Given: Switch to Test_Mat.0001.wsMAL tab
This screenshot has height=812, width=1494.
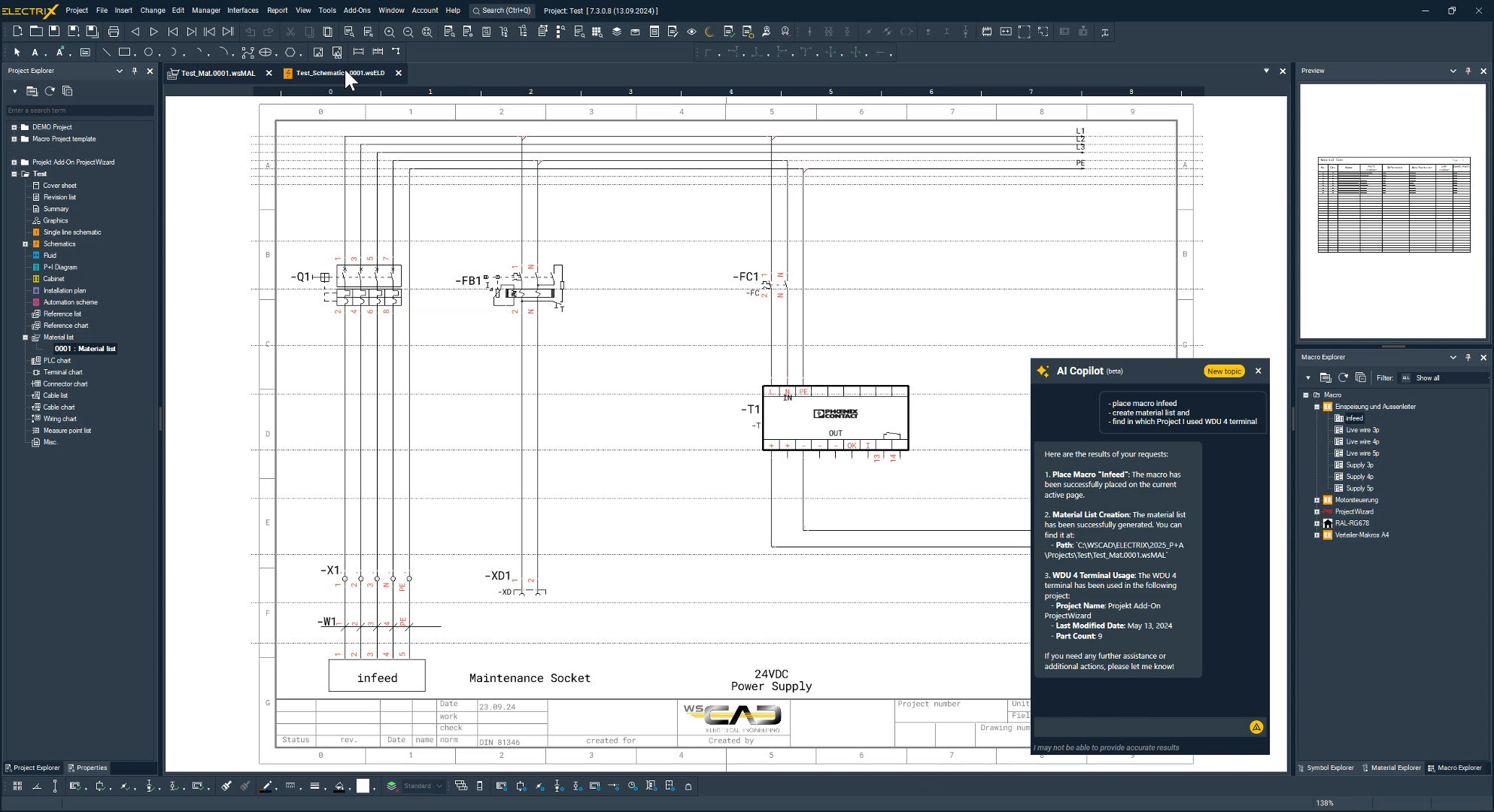Looking at the screenshot, I should coord(217,73).
